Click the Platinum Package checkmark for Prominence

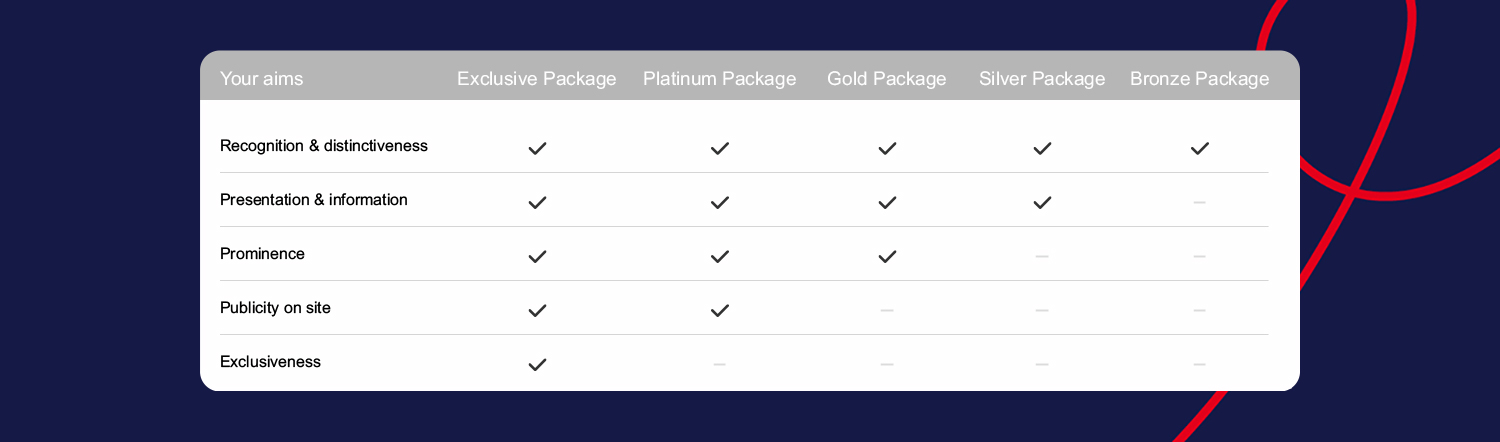coord(720,256)
